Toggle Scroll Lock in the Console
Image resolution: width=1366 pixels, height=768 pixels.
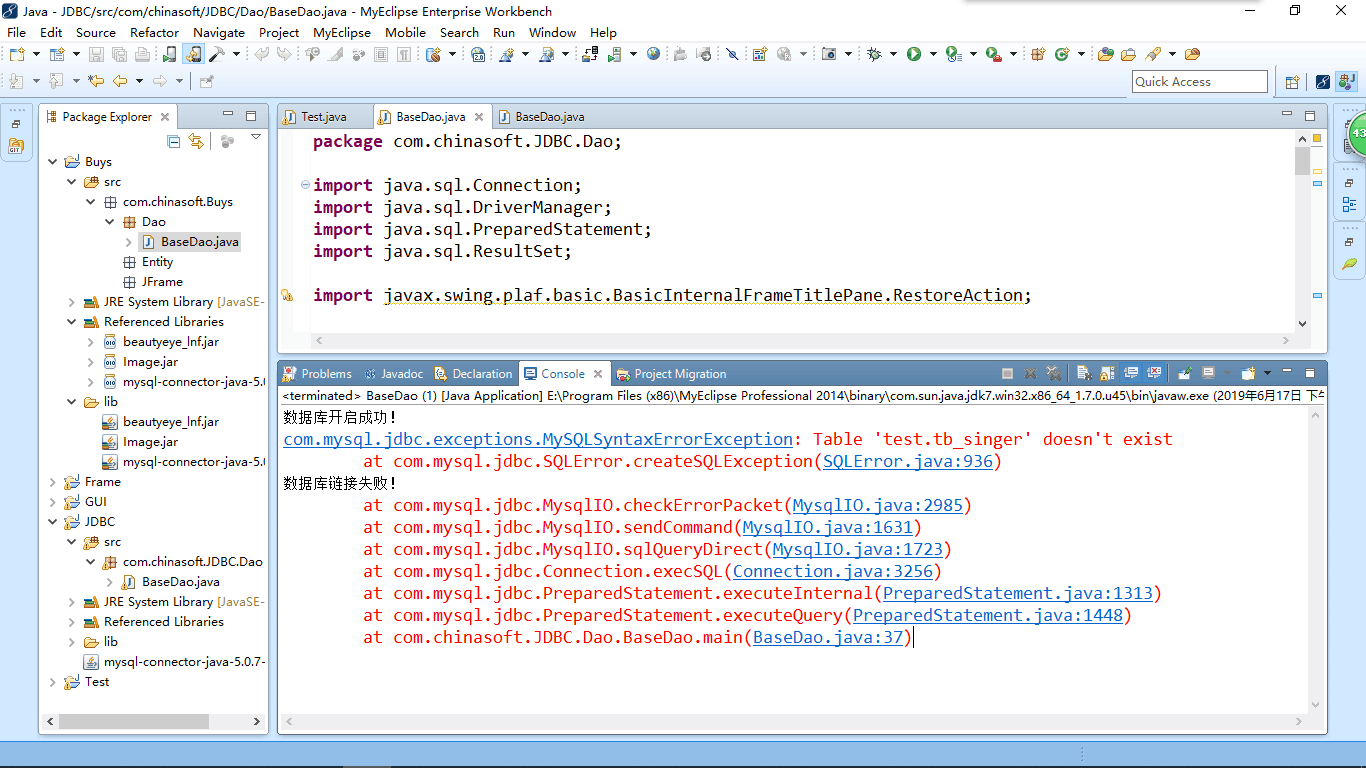pyautogui.click(x=1107, y=373)
